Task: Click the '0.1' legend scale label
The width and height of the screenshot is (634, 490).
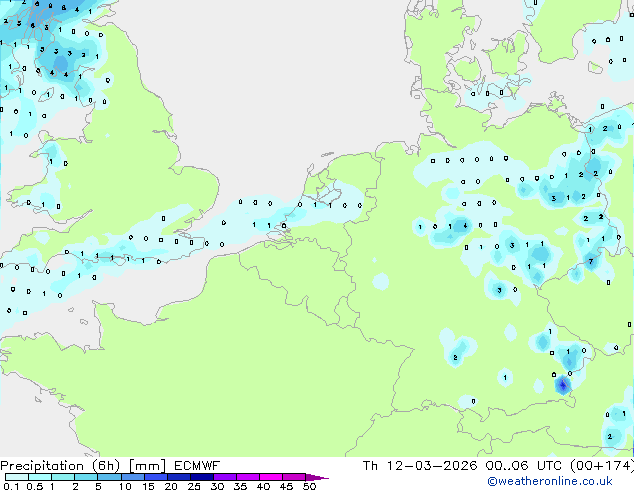Action: [x=11, y=486]
